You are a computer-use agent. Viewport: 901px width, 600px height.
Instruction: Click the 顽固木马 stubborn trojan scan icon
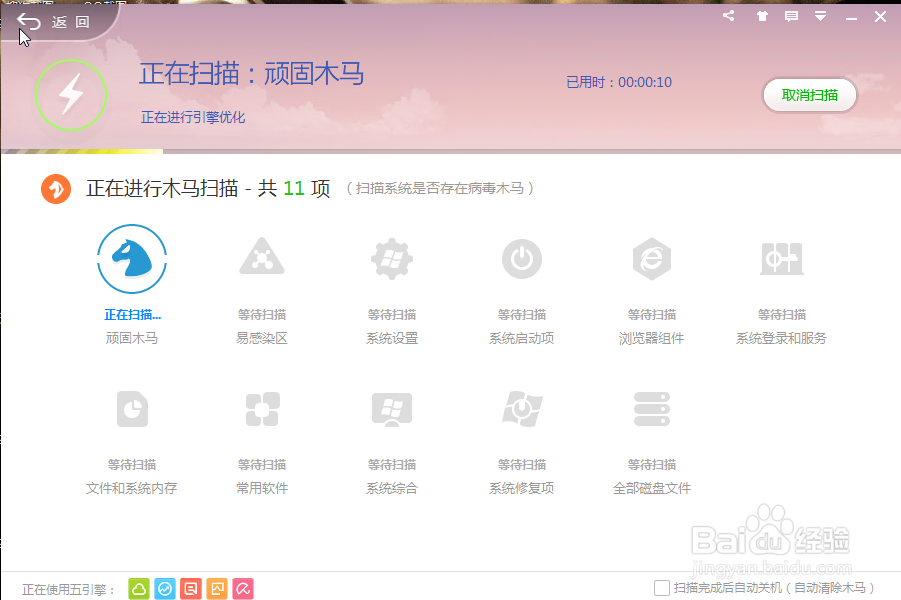pyautogui.click(x=131, y=258)
